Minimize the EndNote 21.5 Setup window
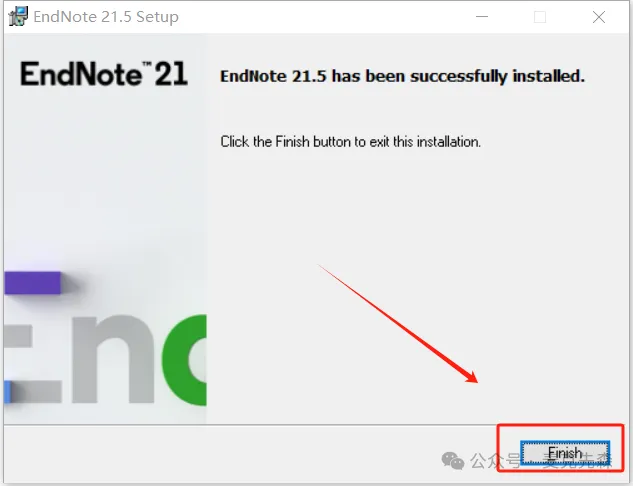The height and width of the screenshot is (486, 633). coord(482,17)
